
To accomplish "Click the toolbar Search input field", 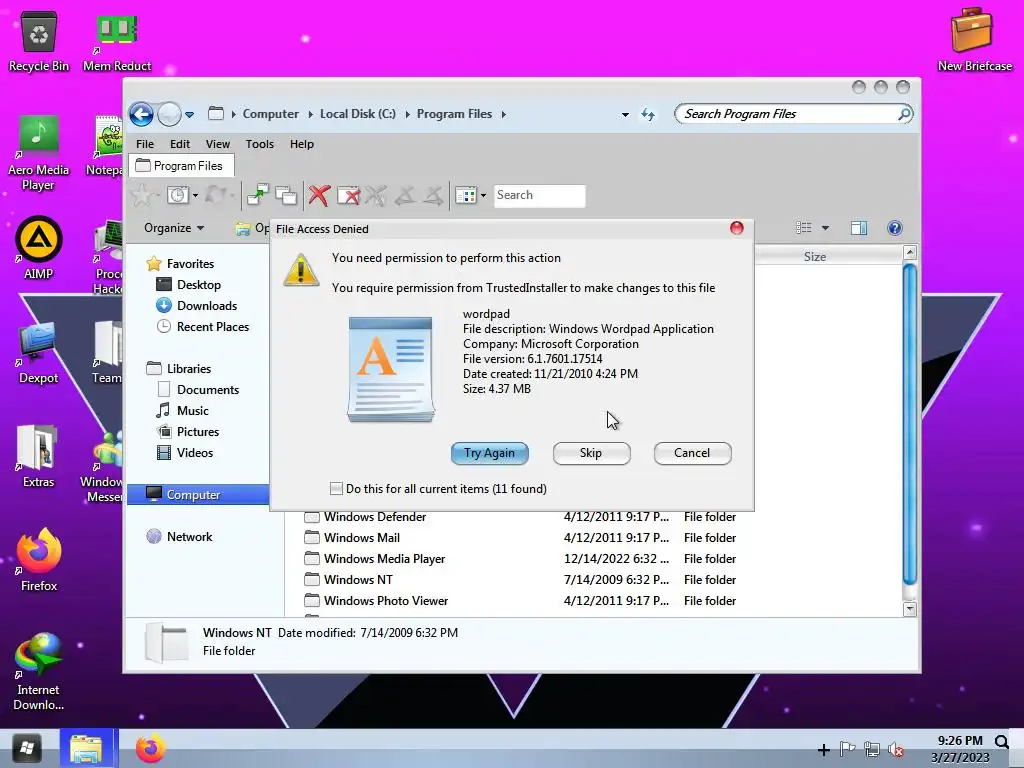I will click(539, 195).
